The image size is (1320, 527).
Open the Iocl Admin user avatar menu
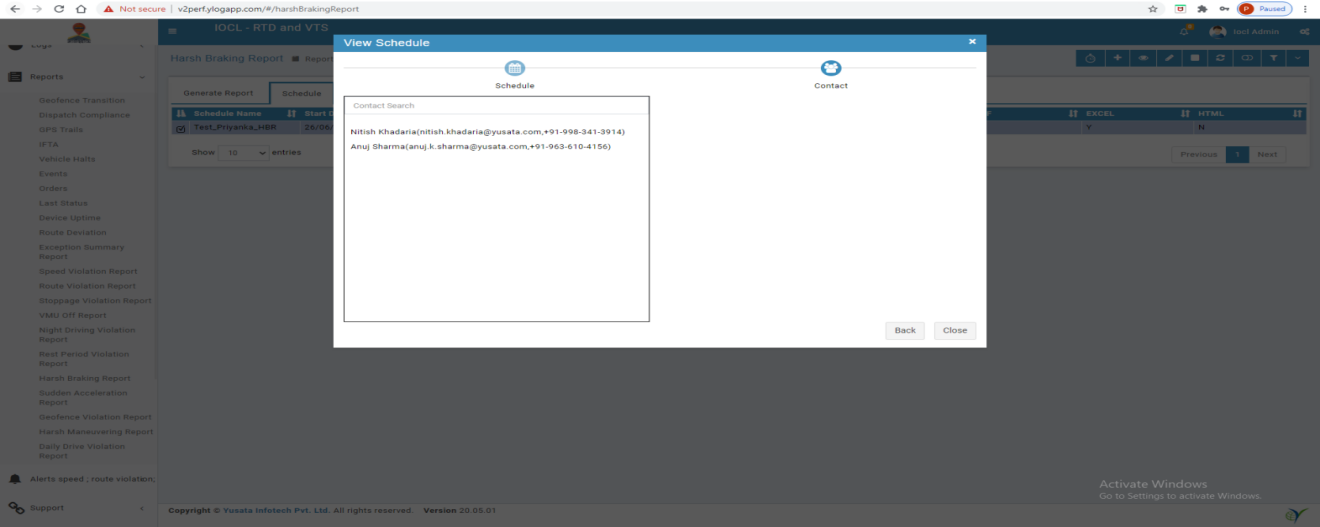click(1218, 31)
